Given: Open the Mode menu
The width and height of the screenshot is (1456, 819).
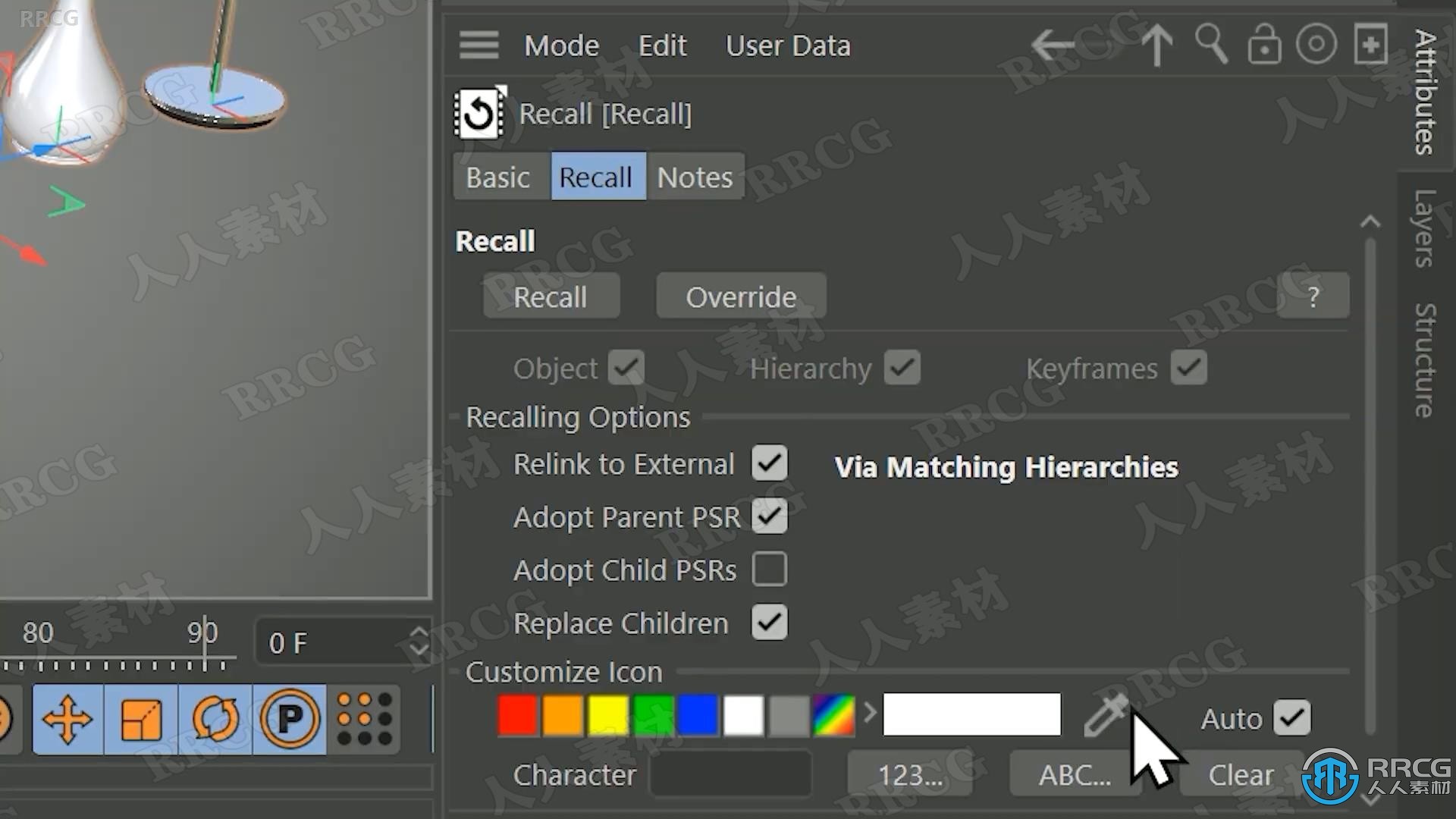Looking at the screenshot, I should [x=561, y=44].
